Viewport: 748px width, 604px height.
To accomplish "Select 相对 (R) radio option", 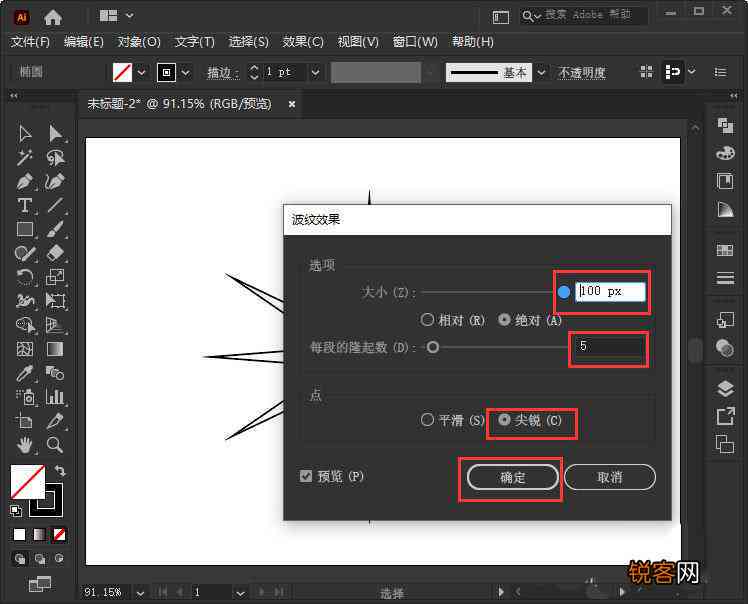I will [453, 320].
